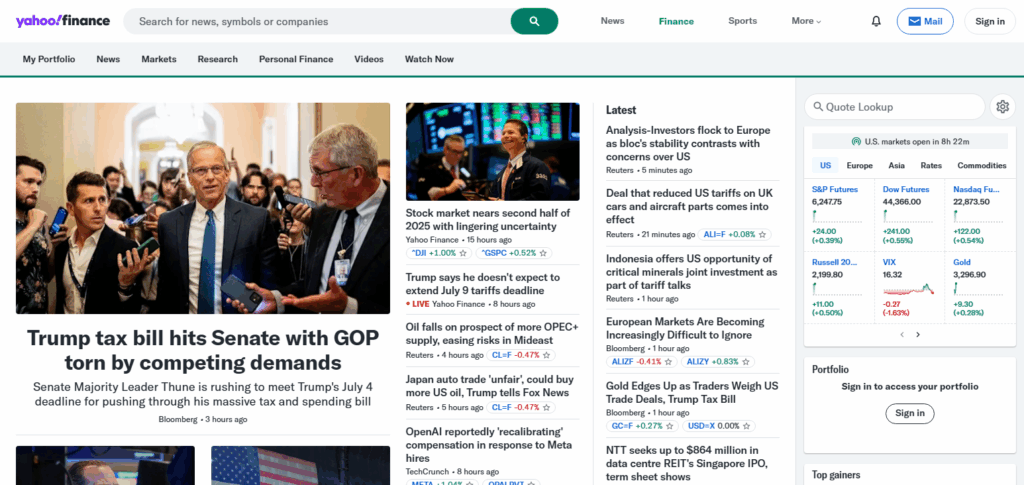Open the VIX quote card

pos(910,287)
